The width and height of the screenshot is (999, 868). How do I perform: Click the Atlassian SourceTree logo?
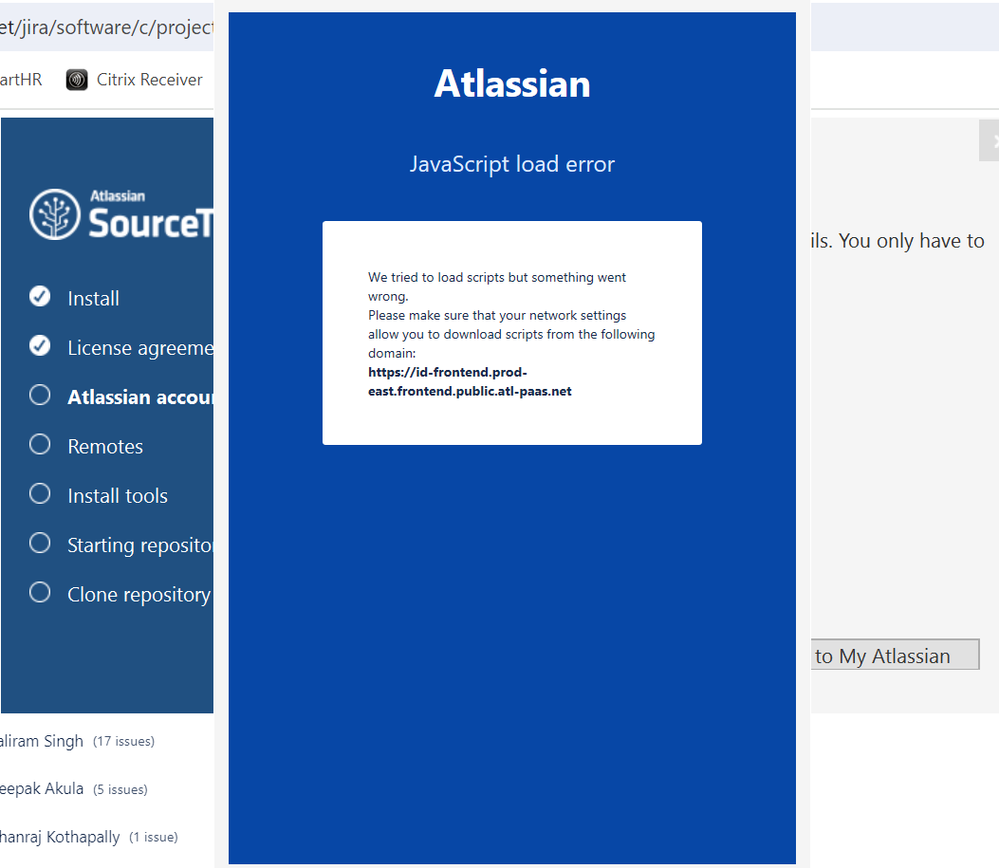[121, 215]
